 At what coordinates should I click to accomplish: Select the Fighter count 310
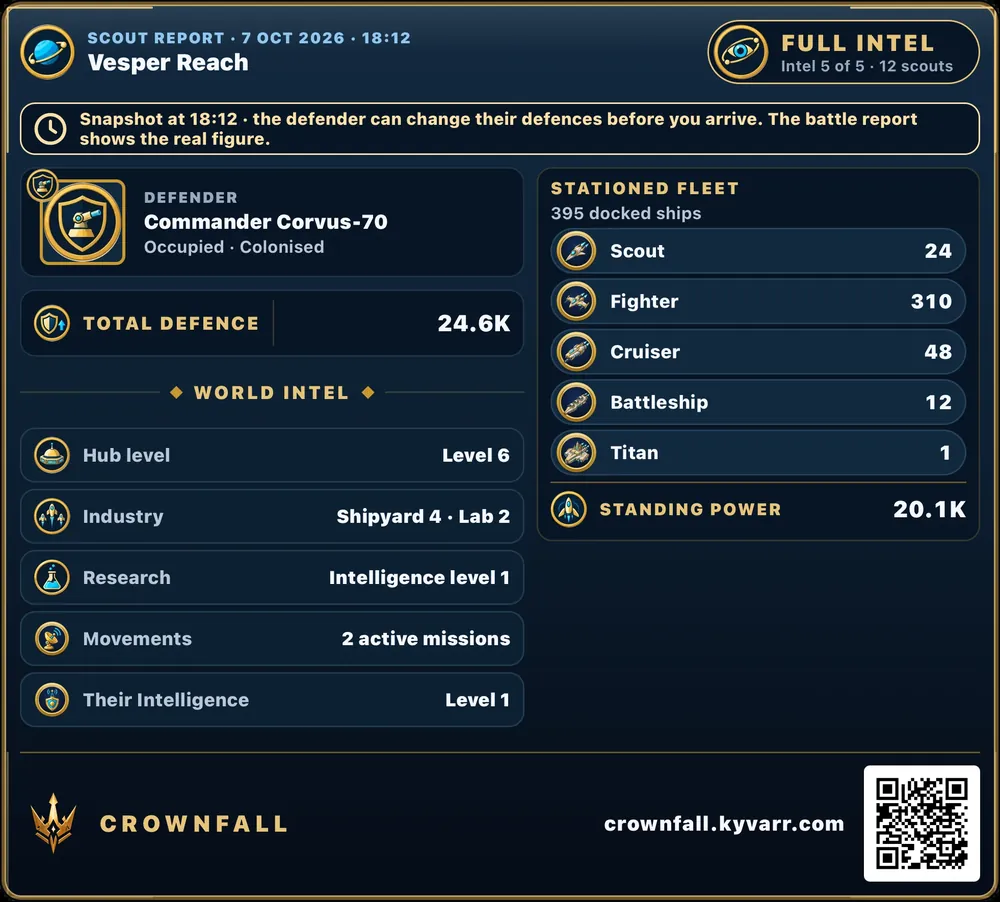coord(931,301)
